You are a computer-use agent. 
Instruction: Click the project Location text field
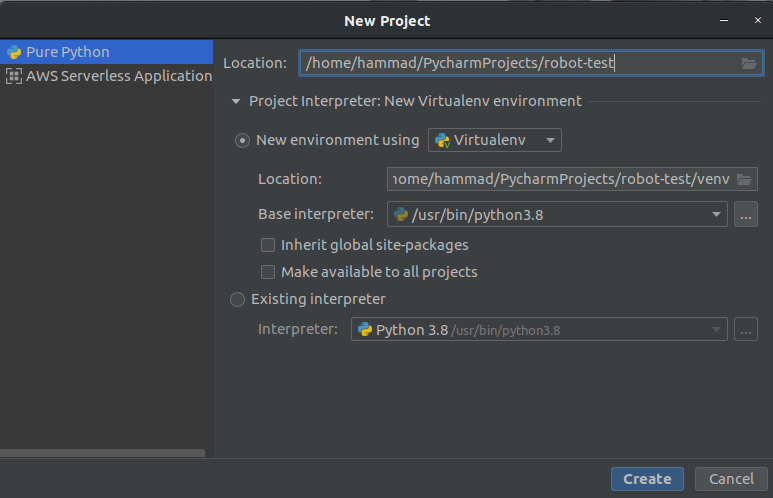(x=518, y=63)
